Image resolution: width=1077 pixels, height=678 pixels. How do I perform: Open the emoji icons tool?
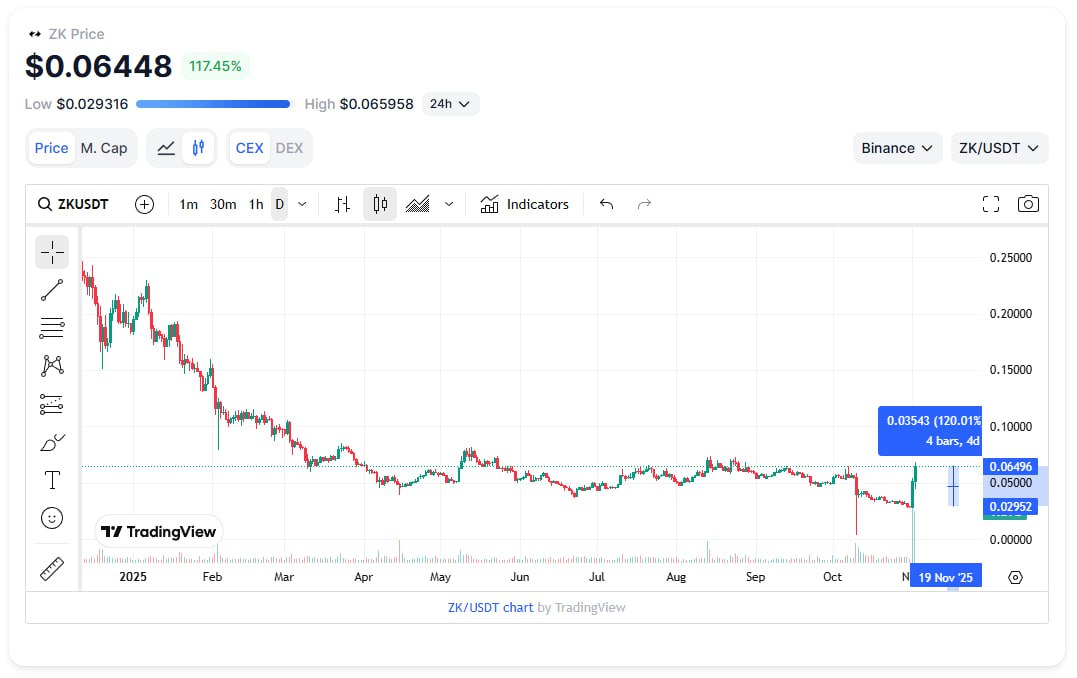[52, 518]
